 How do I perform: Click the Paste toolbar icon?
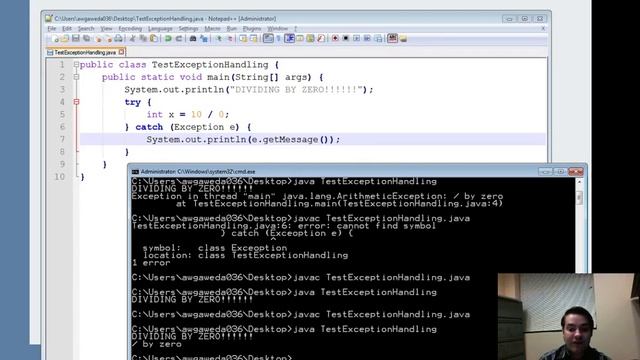pyautogui.click(x=153, y=39)
